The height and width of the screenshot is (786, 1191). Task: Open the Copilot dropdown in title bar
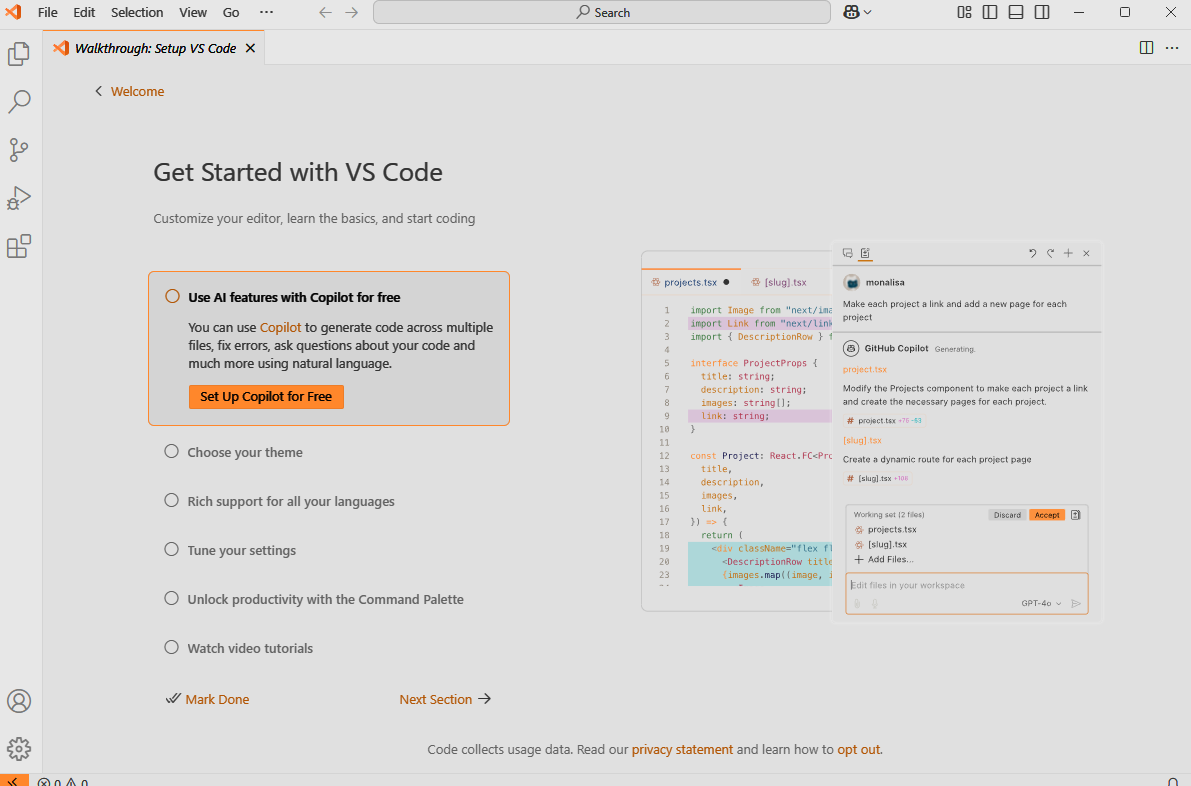857,12
